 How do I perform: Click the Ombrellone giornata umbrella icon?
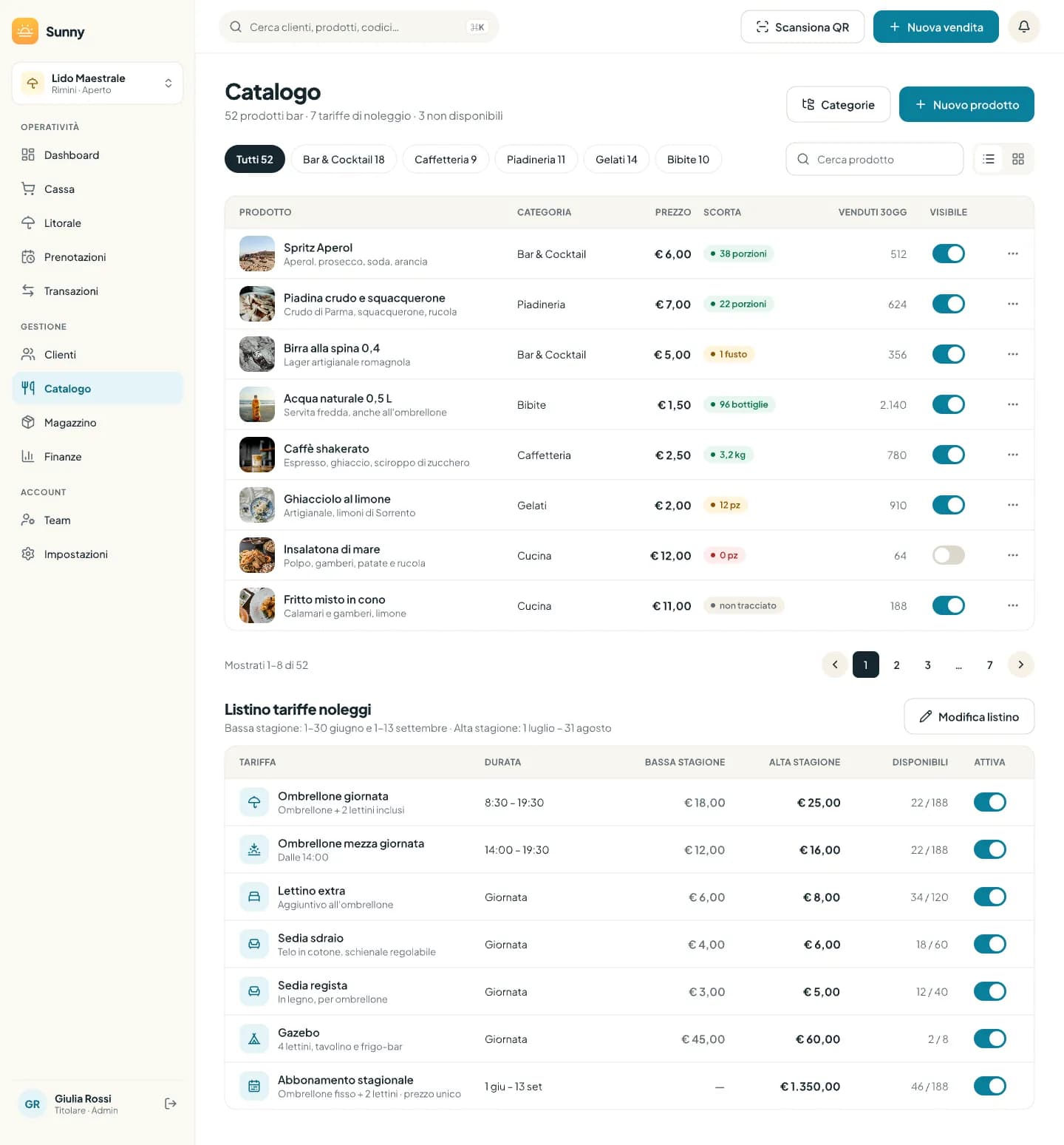[254, 802]
